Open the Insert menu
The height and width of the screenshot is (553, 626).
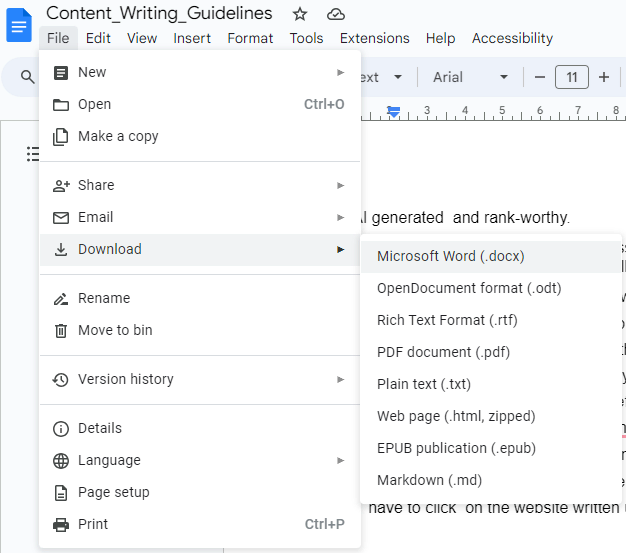coord(192,38)
